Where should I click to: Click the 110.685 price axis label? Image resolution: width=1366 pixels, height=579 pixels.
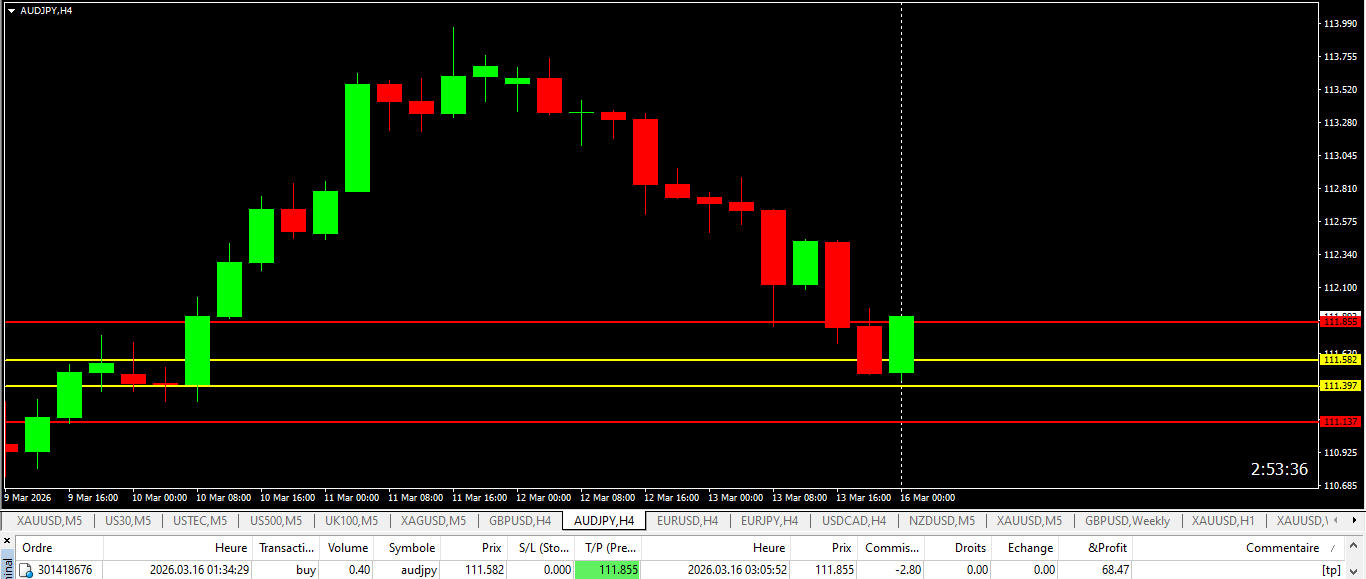(1340, 486)
